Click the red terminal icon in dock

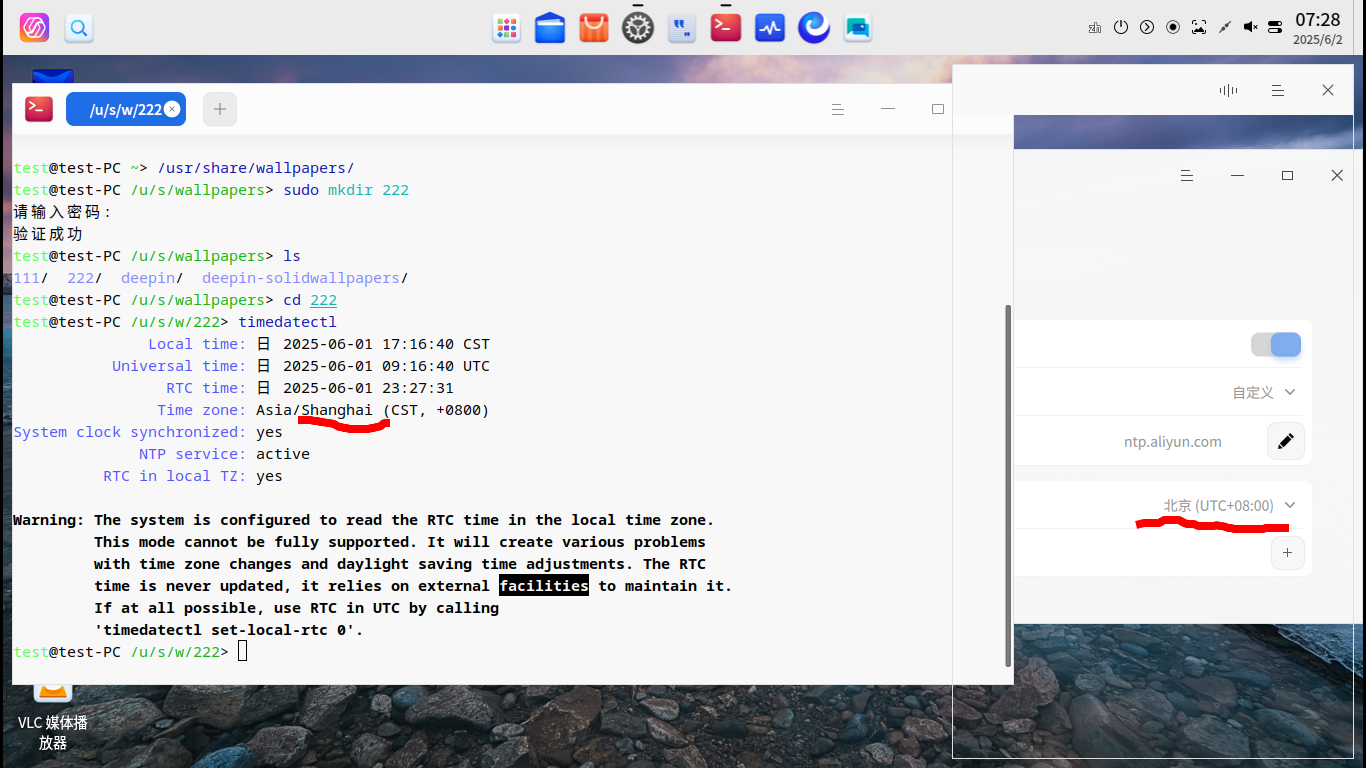pyautogui.click(x=726, y=27)
